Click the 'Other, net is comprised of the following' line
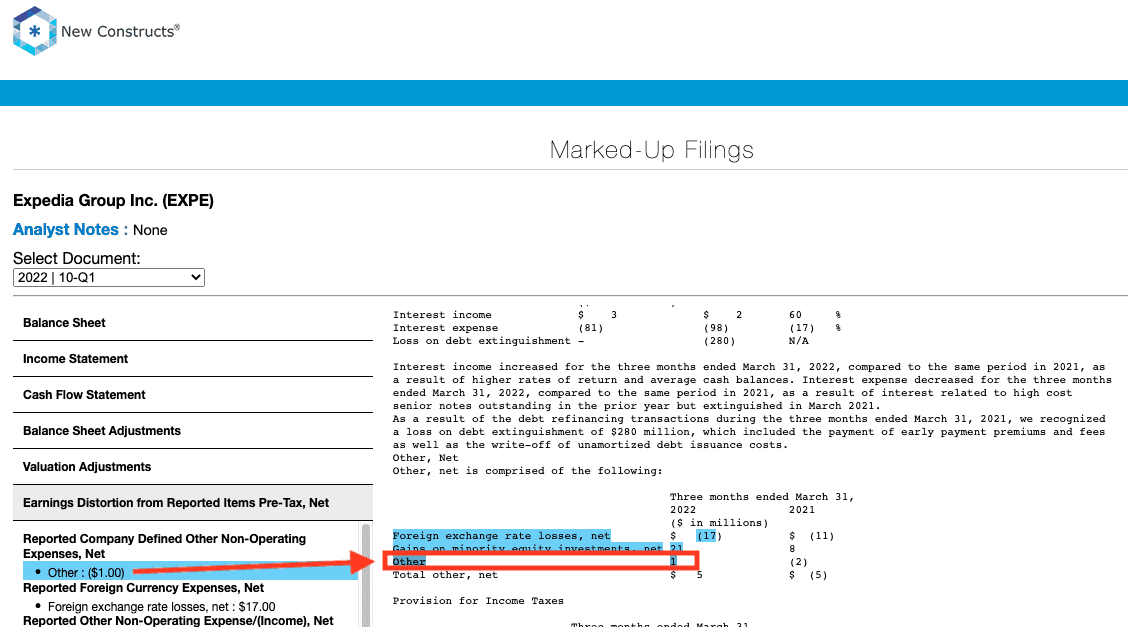 click(527, 471)
